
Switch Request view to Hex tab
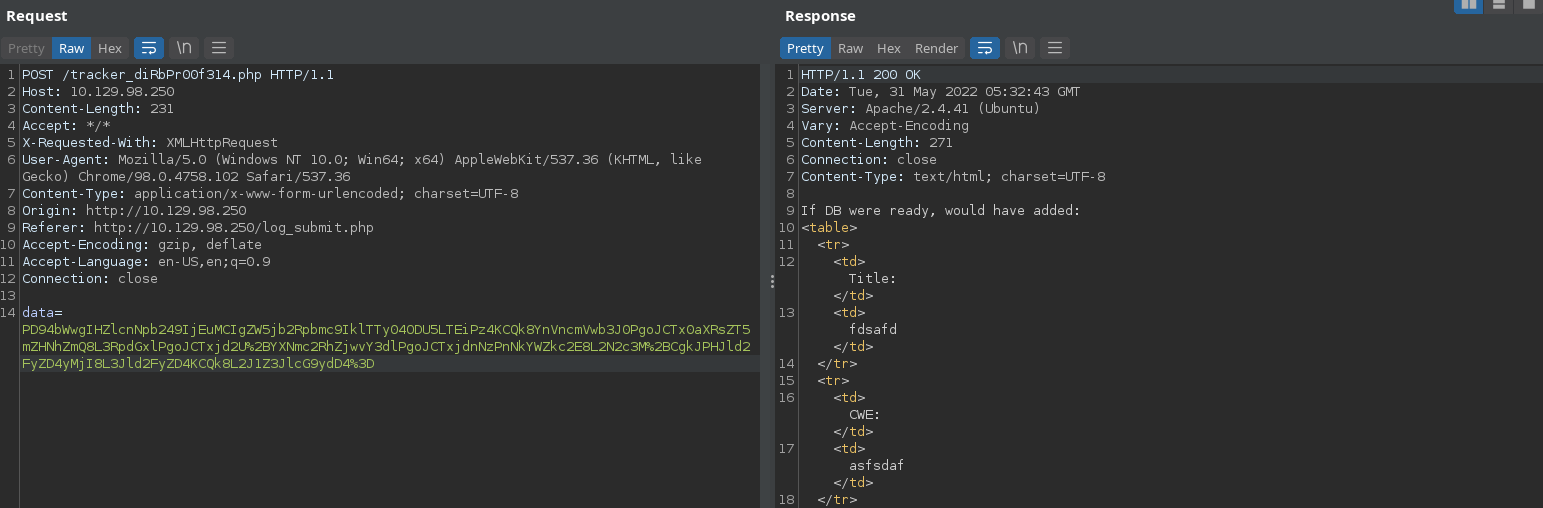(x=110, y=48)
